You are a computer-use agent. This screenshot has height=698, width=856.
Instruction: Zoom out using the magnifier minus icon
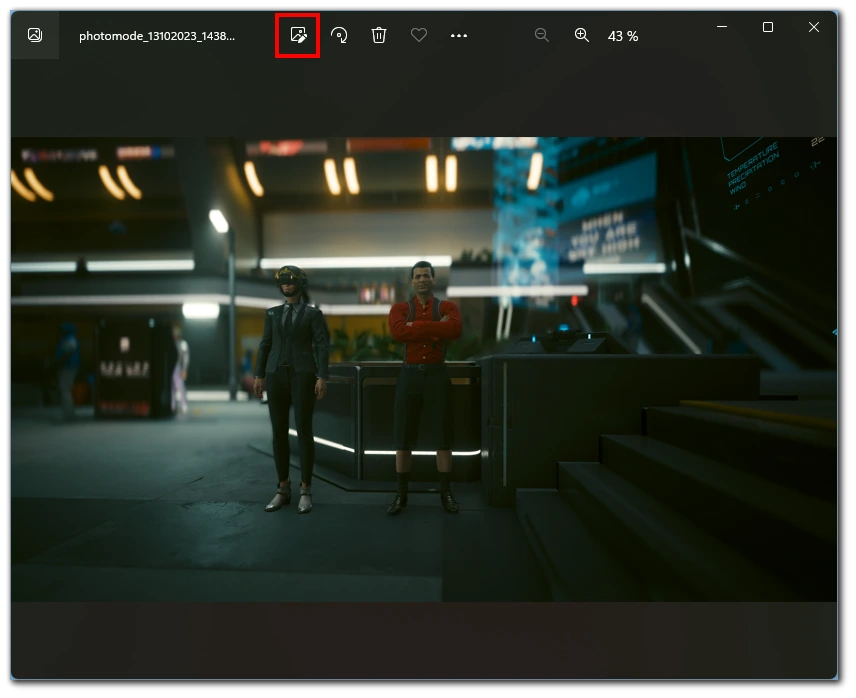tap(542, 35)
